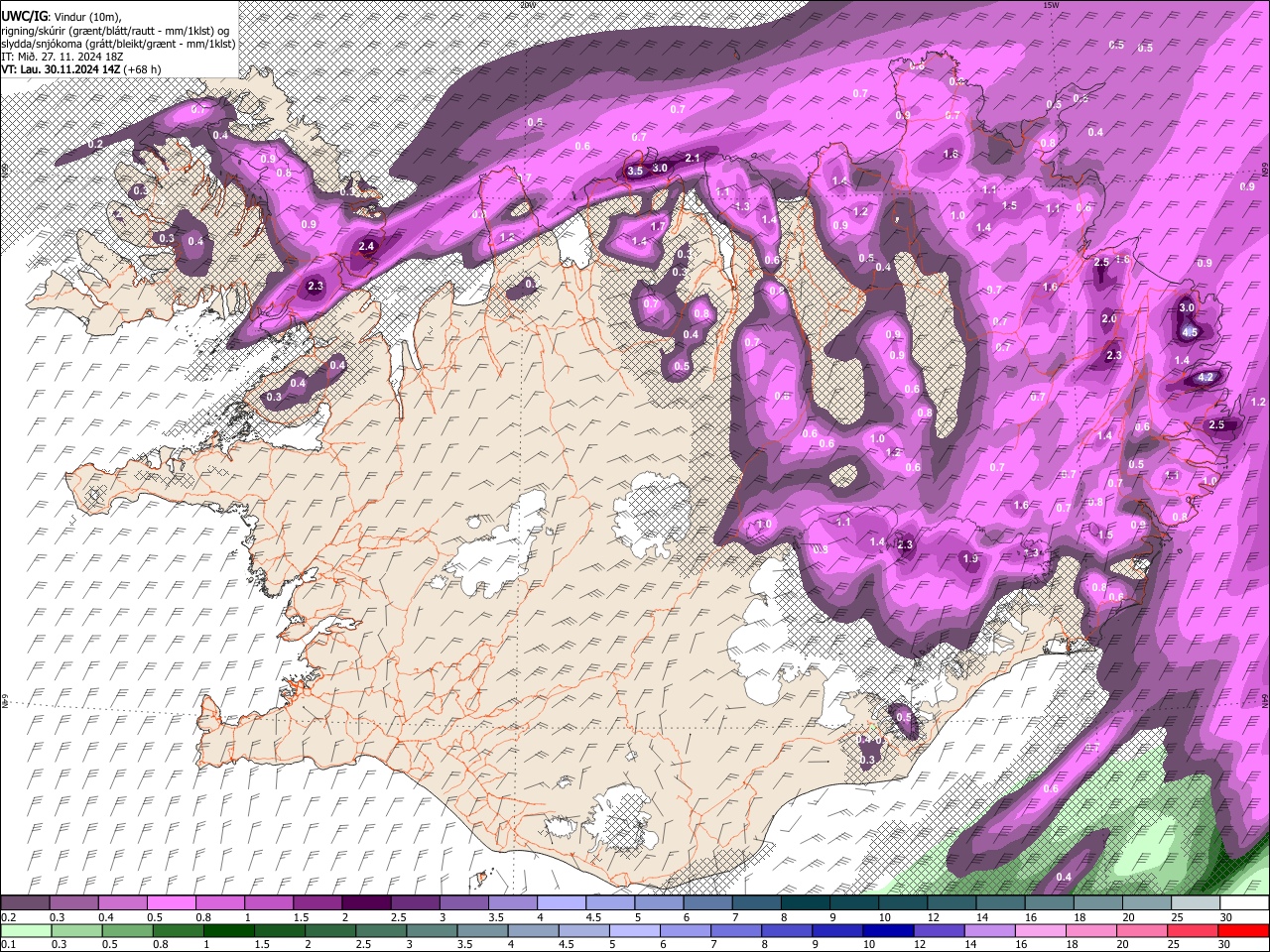The image size is (1270, 952).
Task: Click the 4.2 snowfall value on the east coast
Action: [1206, 378]
